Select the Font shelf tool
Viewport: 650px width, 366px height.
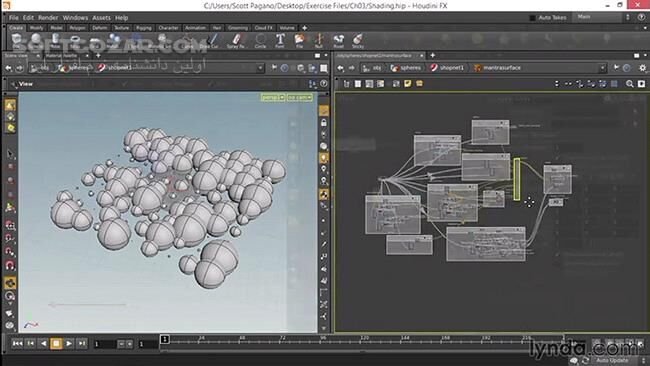point(280,41)
